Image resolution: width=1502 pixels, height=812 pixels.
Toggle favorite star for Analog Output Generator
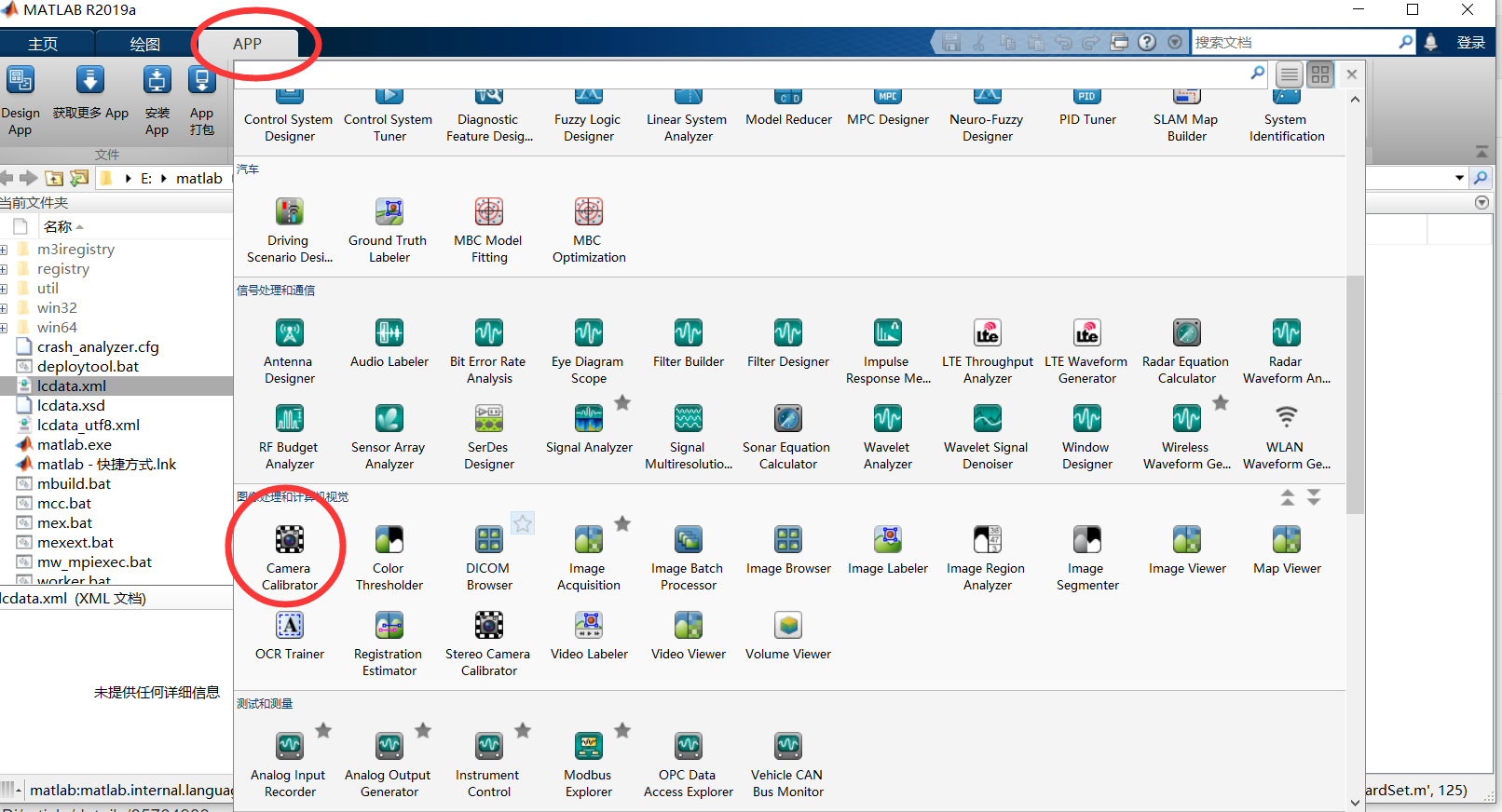coord(423,730)
